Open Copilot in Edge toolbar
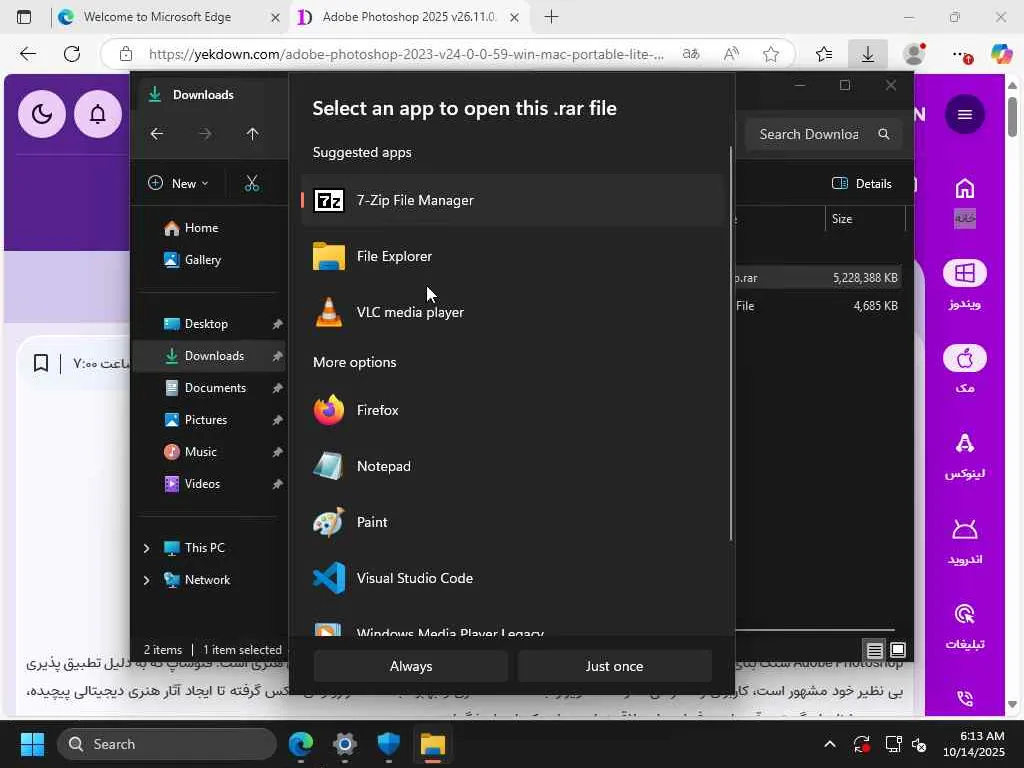This screenshot has width=1024, height=768. click(1001, 54)
